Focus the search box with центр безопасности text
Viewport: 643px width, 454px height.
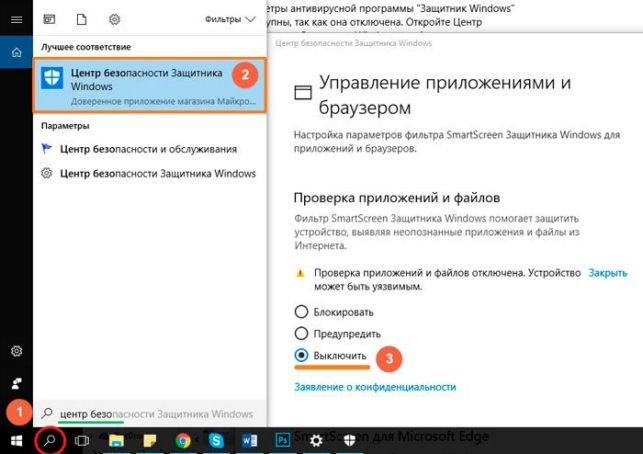(x=150, y=414)
